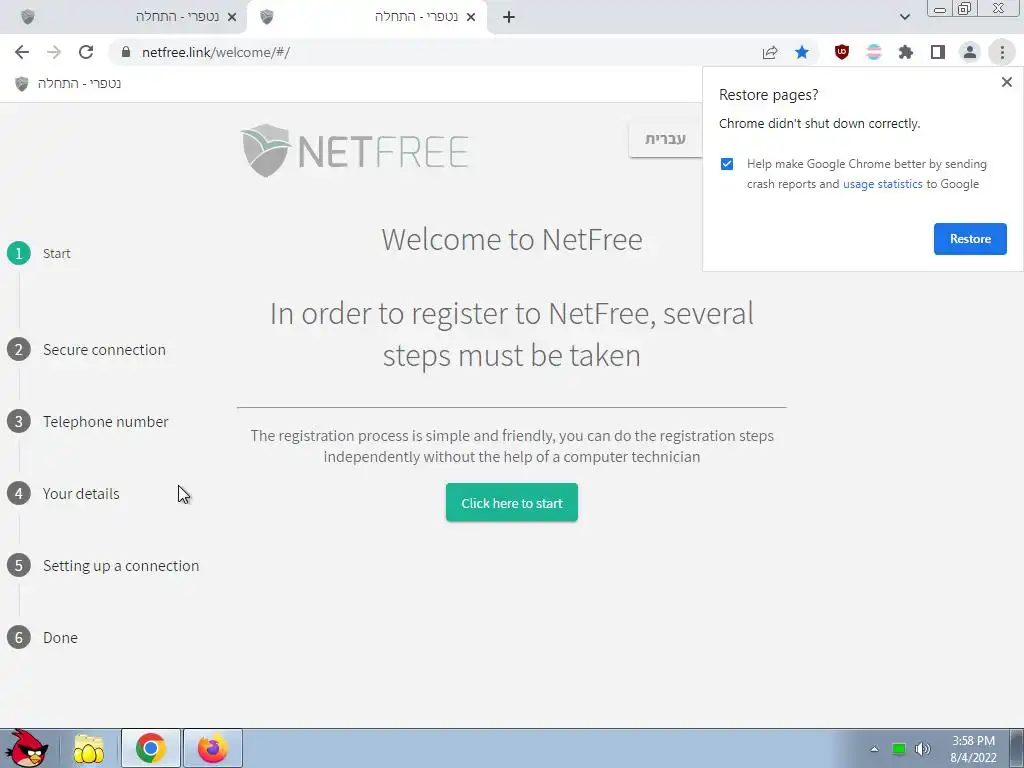Open the uBlock Origin extension icon

point(842,52)
